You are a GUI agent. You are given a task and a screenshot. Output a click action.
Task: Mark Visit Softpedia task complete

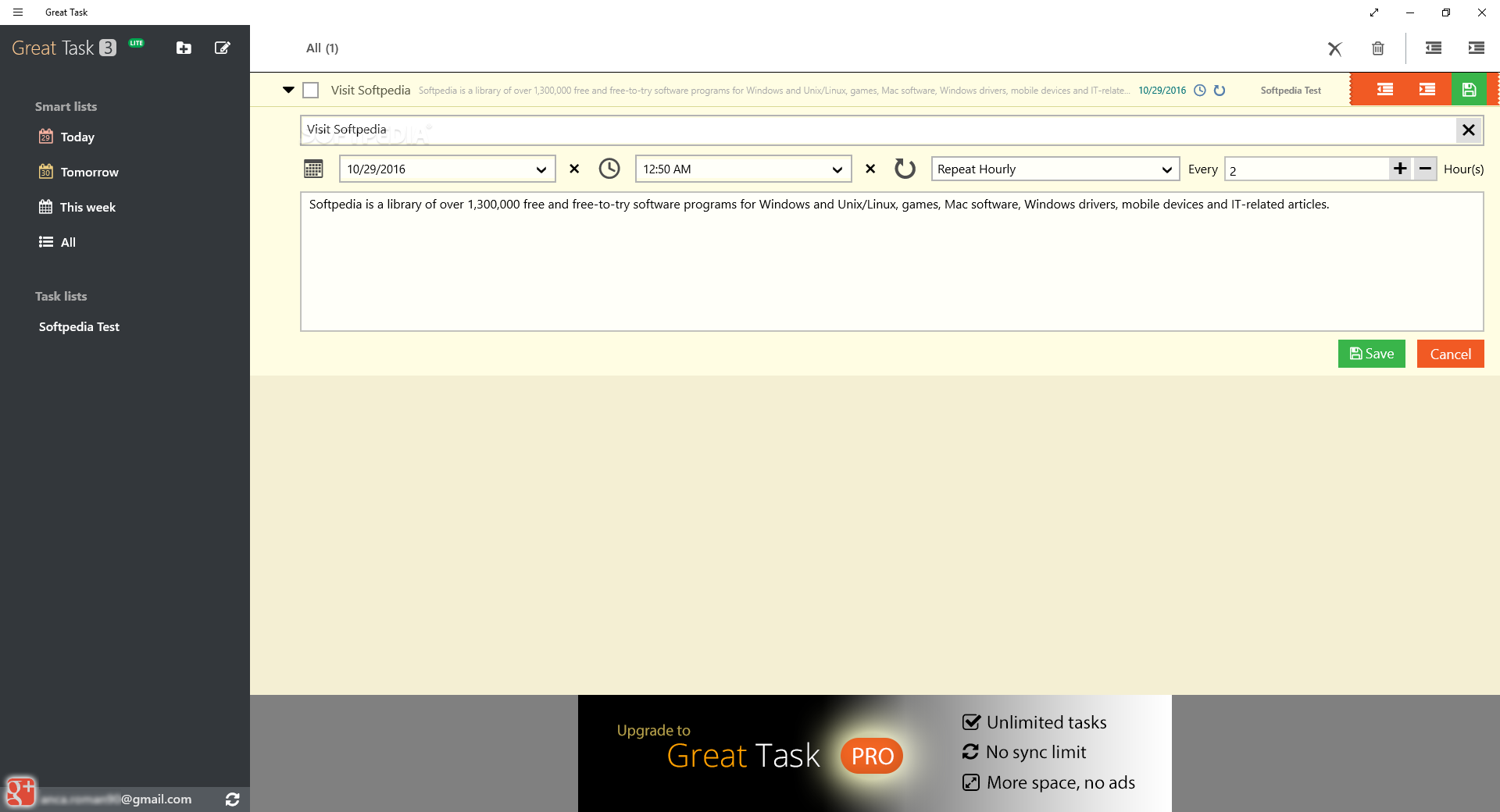pos(311,91)
